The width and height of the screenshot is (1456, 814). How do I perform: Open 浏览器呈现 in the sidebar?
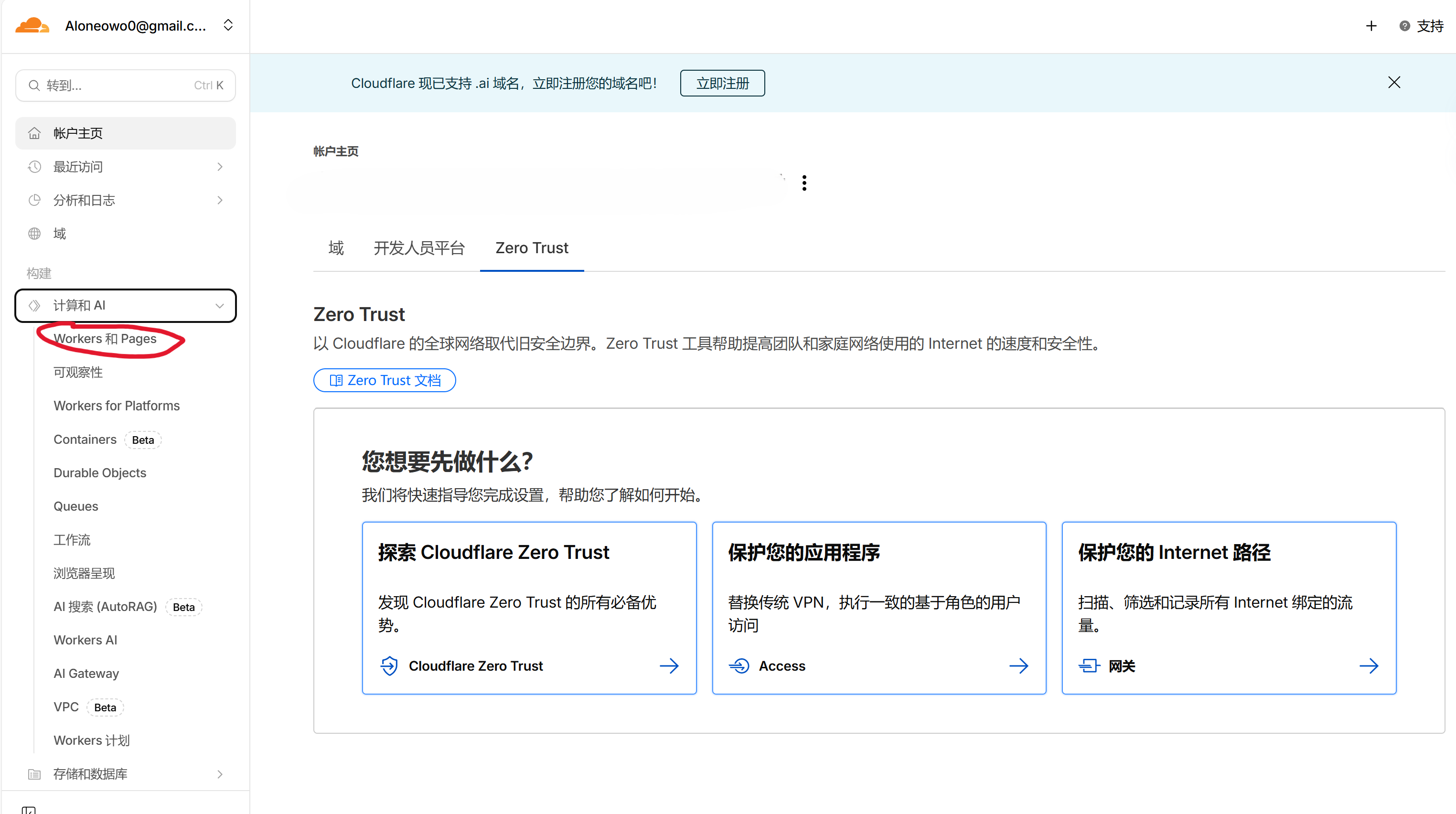pos(84,573)
